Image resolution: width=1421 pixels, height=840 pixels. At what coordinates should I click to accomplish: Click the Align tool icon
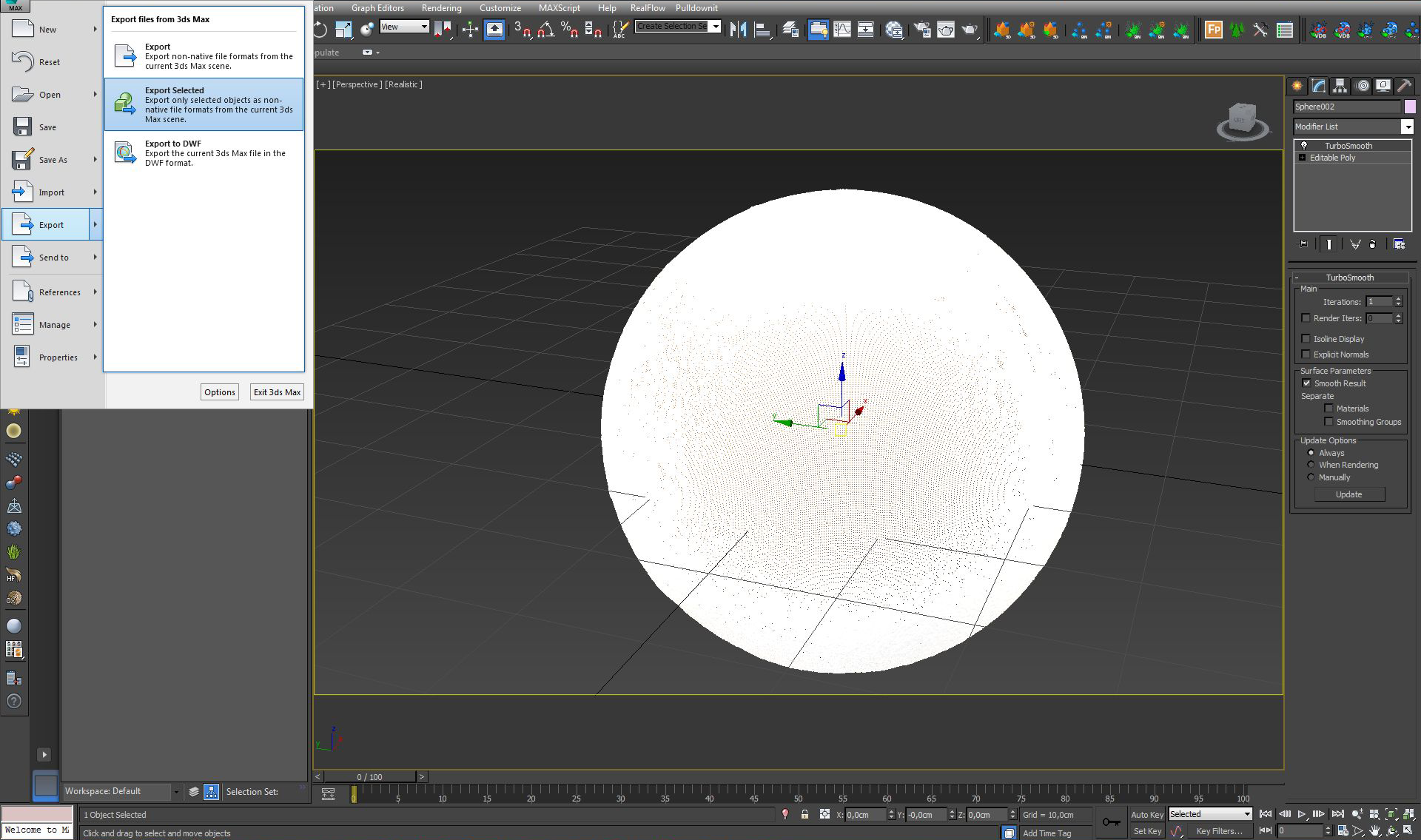(x=762, y=30)
